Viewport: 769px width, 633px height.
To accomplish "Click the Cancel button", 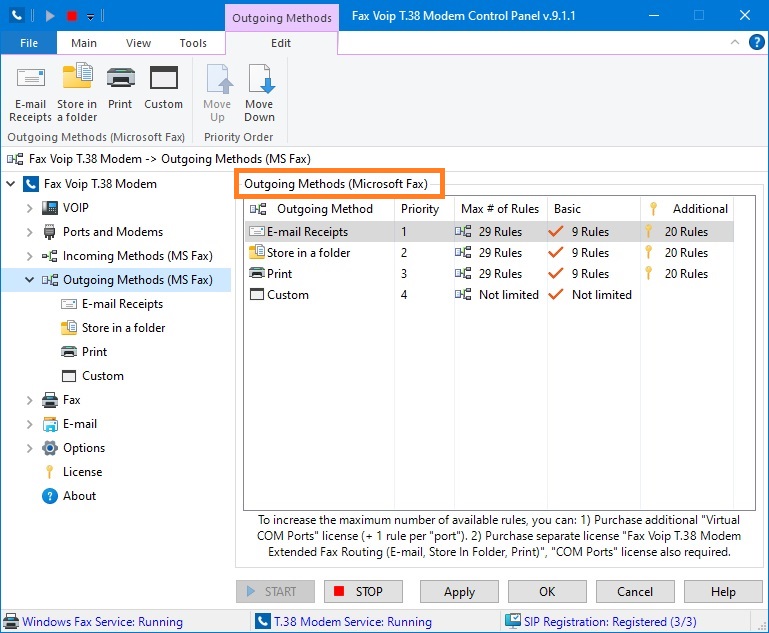I will click(635, 592).
